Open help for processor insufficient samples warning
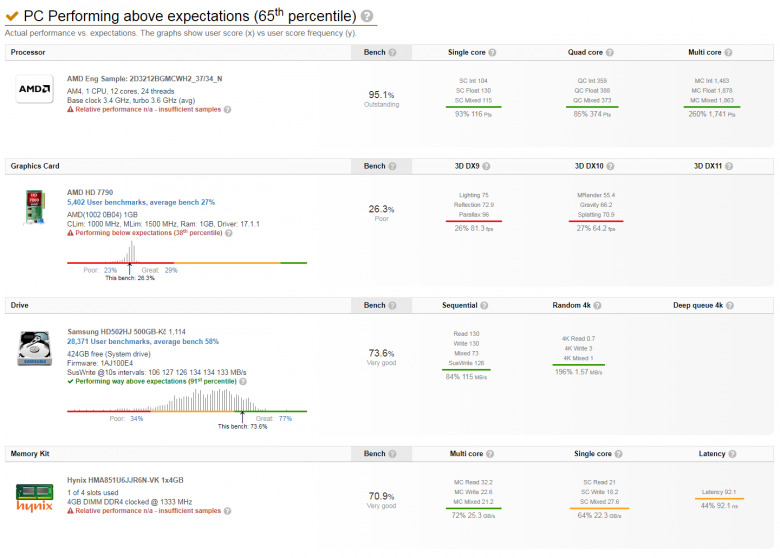The width and height of the screenshot is (780, 558). tap(227, 109)
